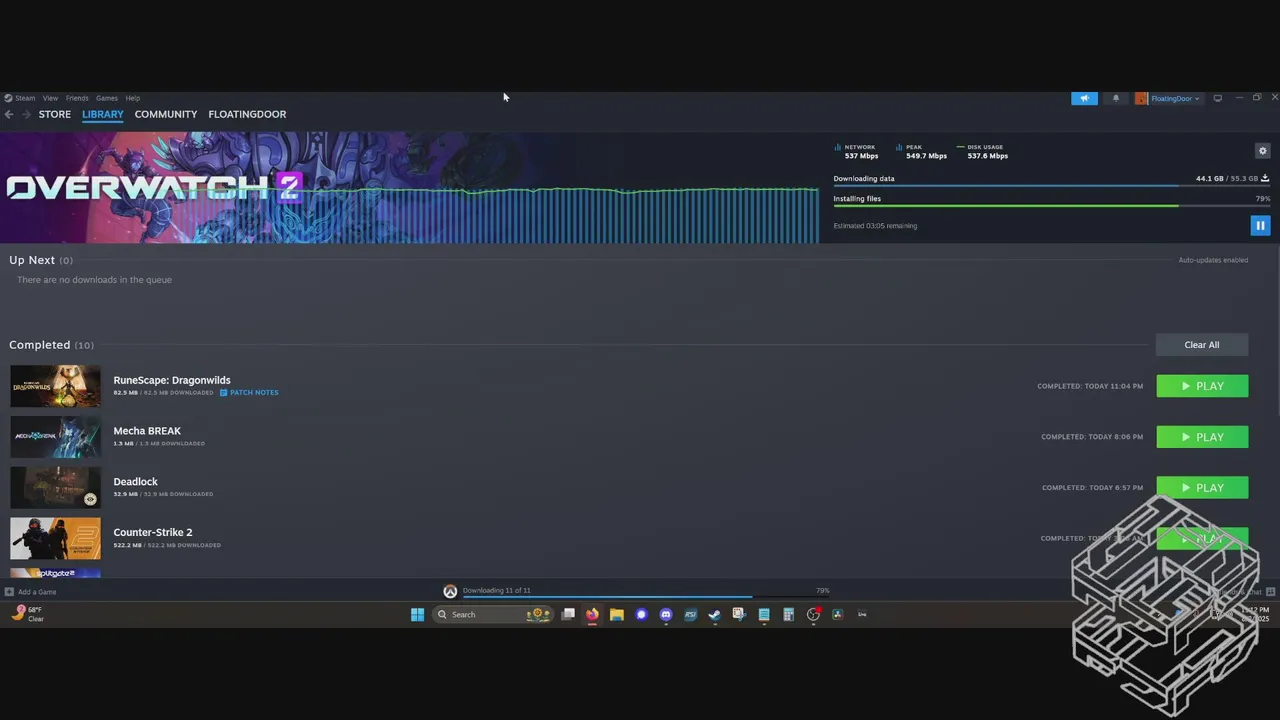Open the Help menu
This screenshot has width=1280, height=720.
(133, 98)
